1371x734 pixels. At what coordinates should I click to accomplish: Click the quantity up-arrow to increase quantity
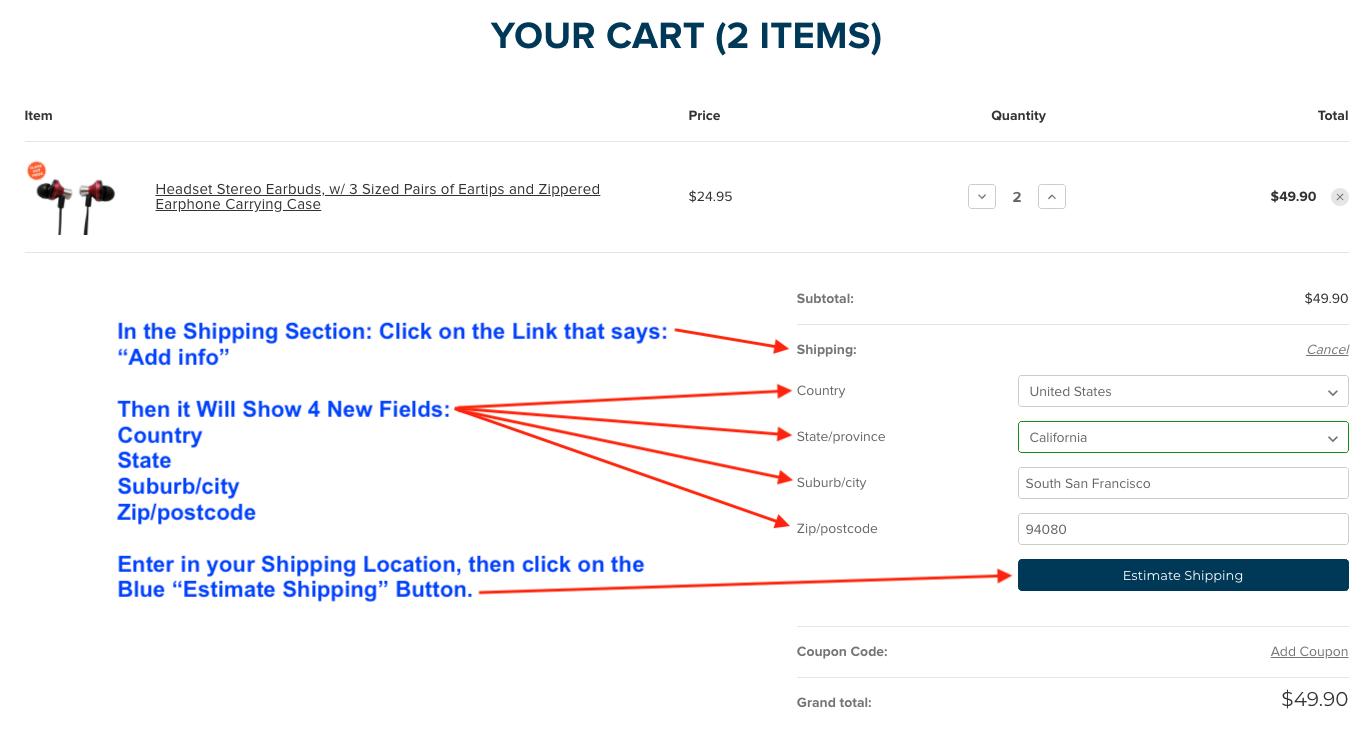(1051, 196)
